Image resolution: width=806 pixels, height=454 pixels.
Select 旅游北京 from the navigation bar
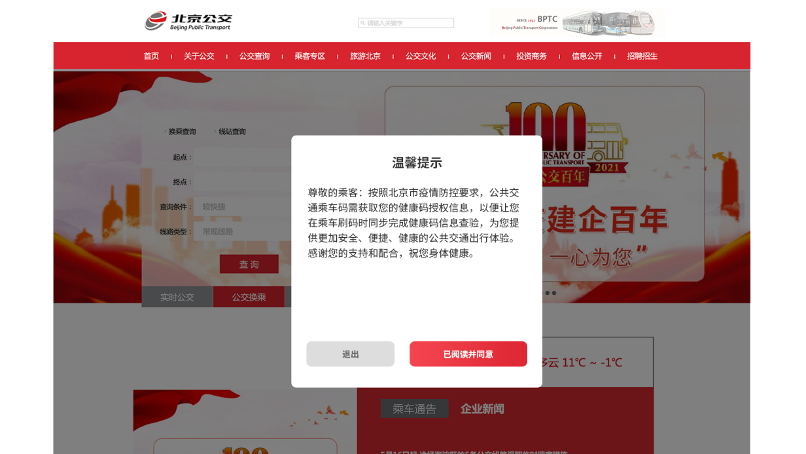(365, 56)
